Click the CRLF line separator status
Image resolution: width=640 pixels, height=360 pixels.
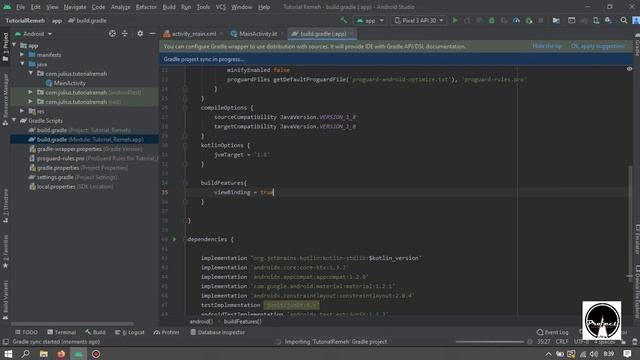[x=562, y=342]
